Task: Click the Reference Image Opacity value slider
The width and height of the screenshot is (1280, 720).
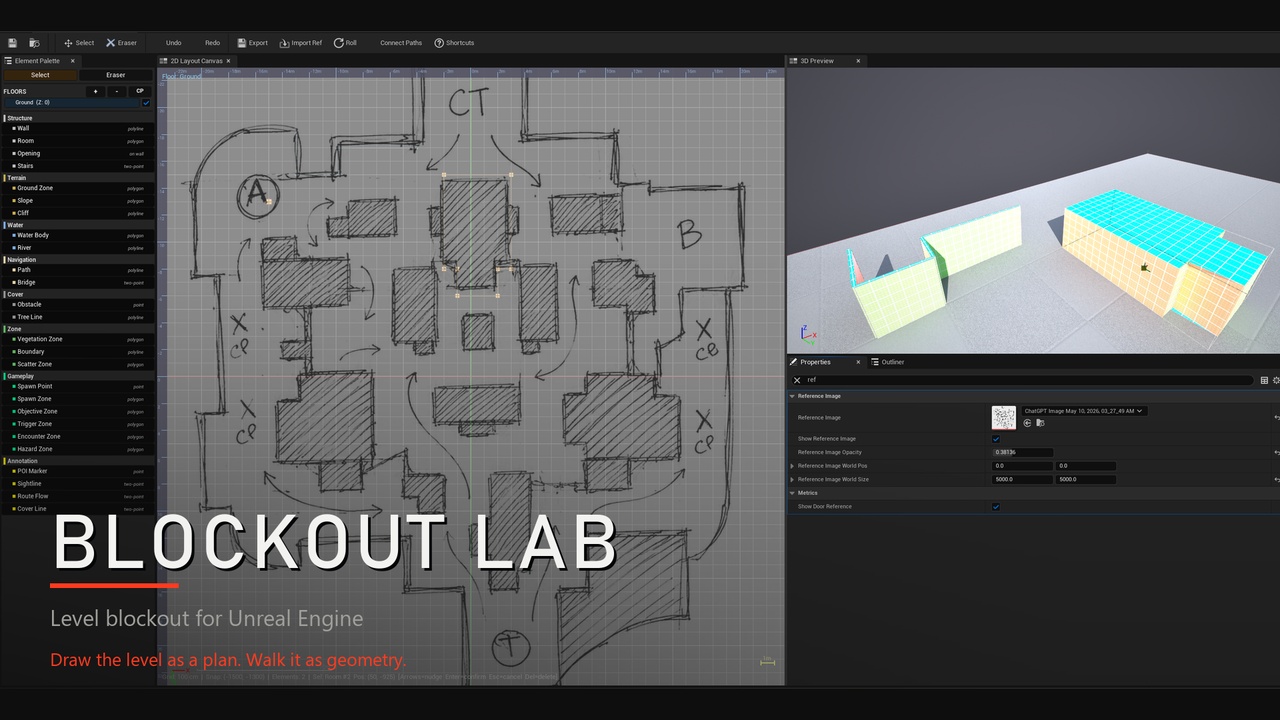Action: [x=1022, y=452]
